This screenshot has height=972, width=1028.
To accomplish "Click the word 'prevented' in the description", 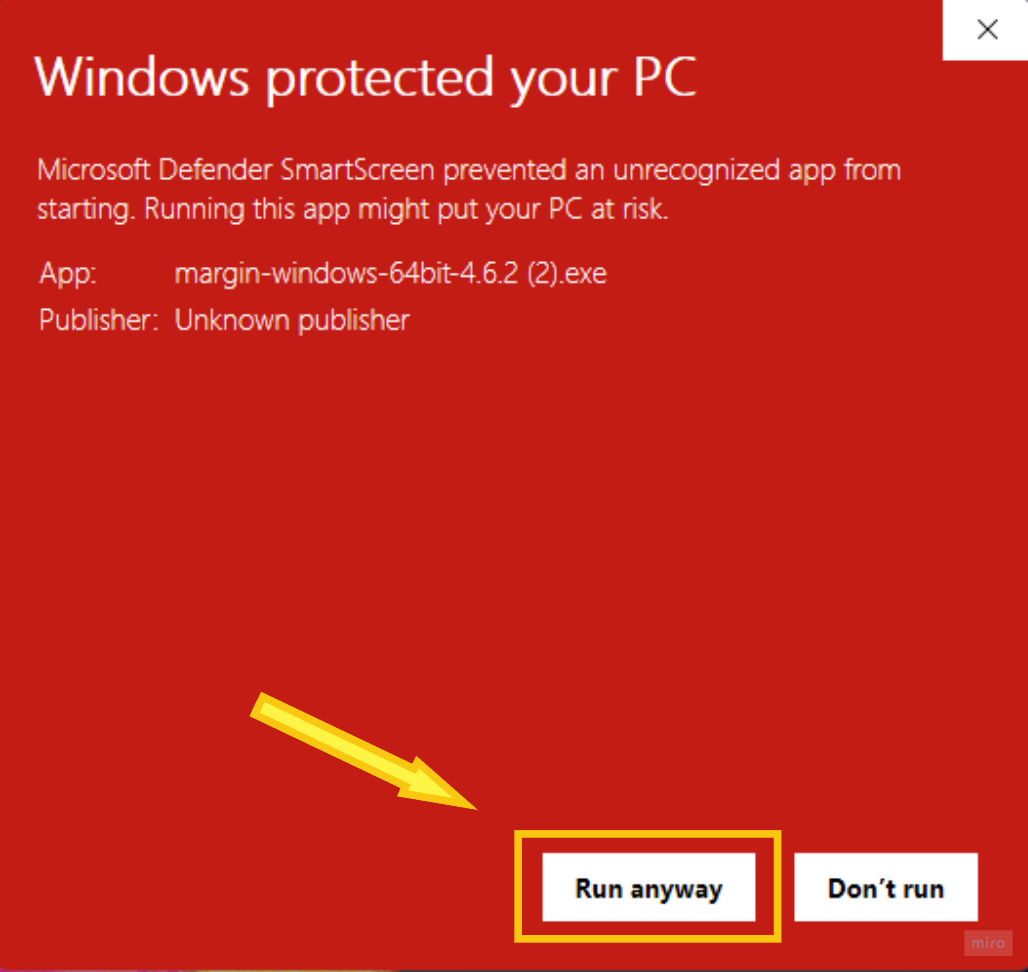I will (x=505, y=171).
